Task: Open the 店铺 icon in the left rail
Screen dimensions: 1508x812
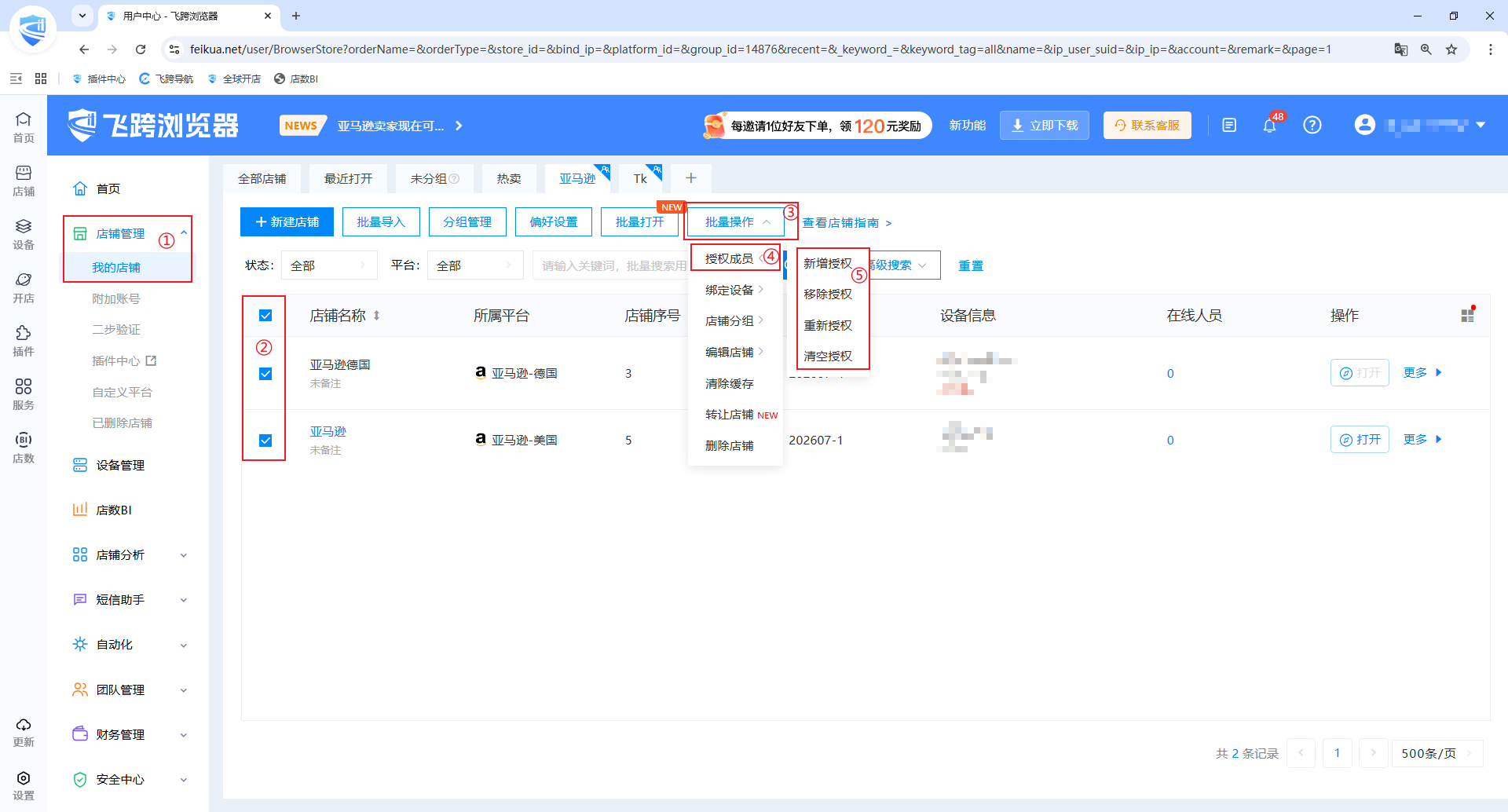Action: [24, 181]
